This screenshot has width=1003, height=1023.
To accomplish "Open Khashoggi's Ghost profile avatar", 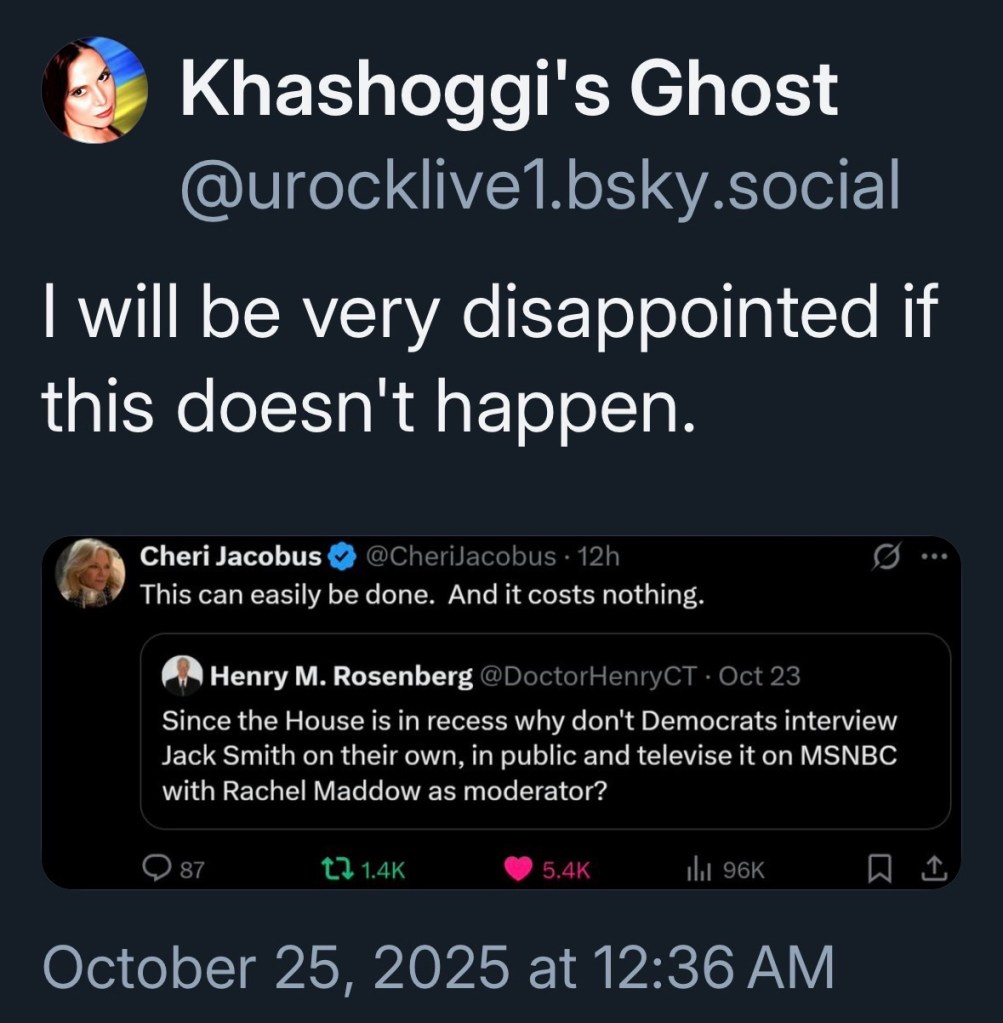I will (94, 90).
